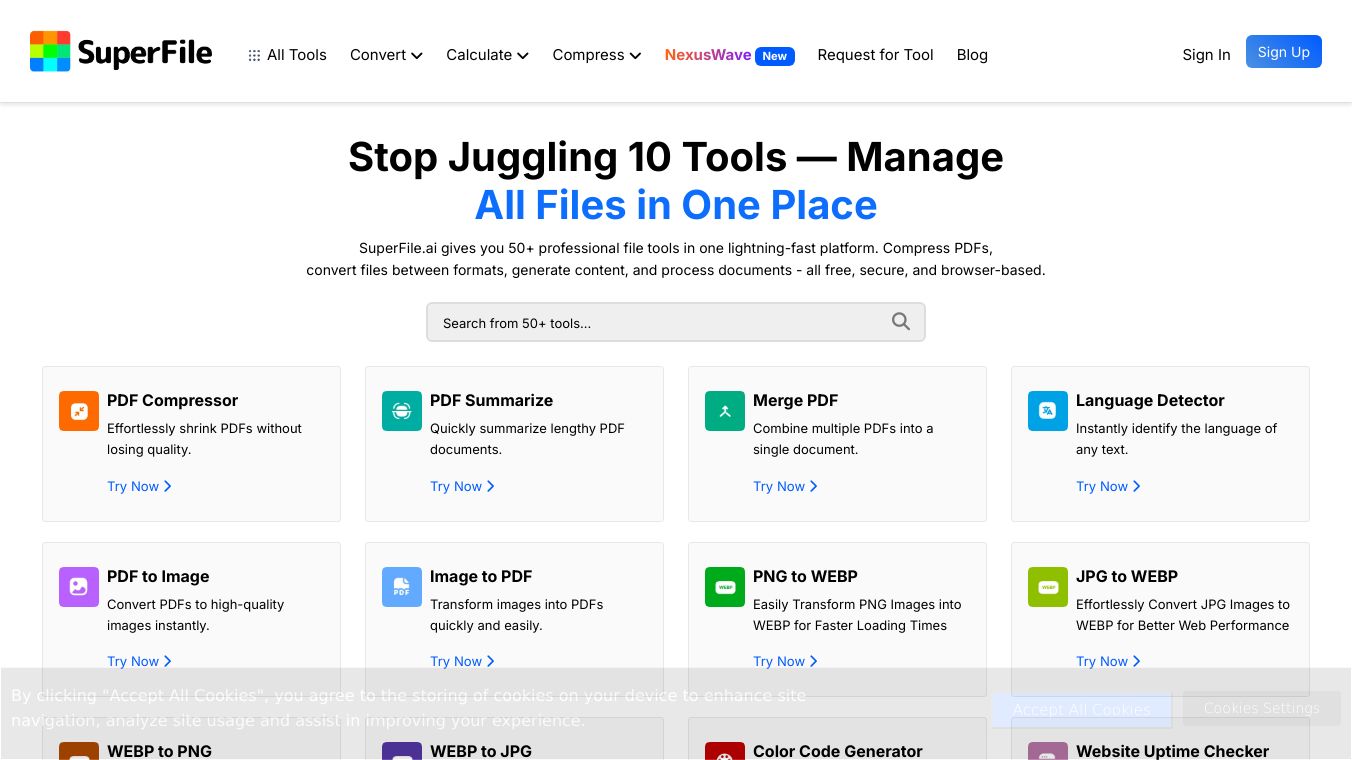This screenshot has height=760, width=1352.
Task: Click the PDF Summarize teal icon
Action: 402,411
